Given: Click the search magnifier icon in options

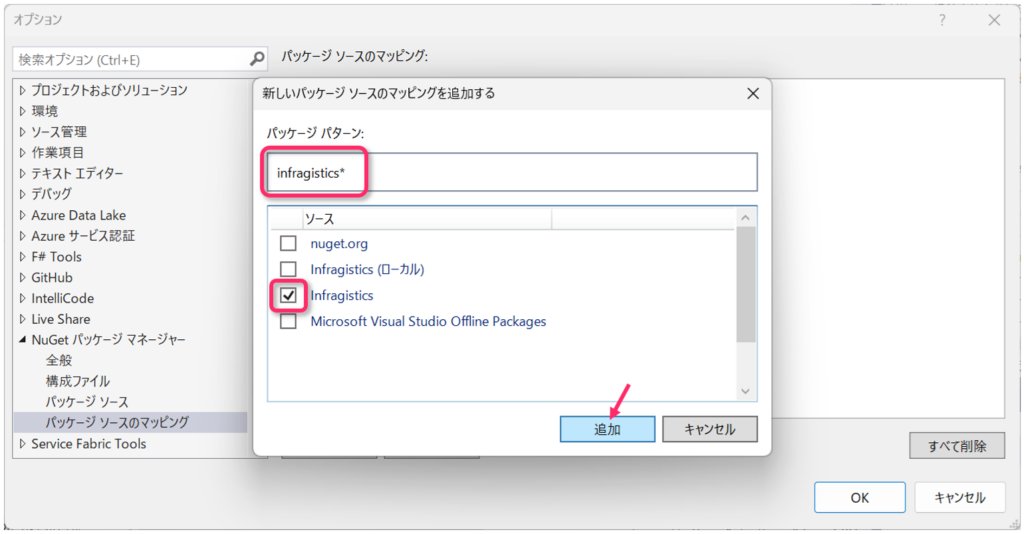Looking at the screenshot, I should (x=257, y=59).
